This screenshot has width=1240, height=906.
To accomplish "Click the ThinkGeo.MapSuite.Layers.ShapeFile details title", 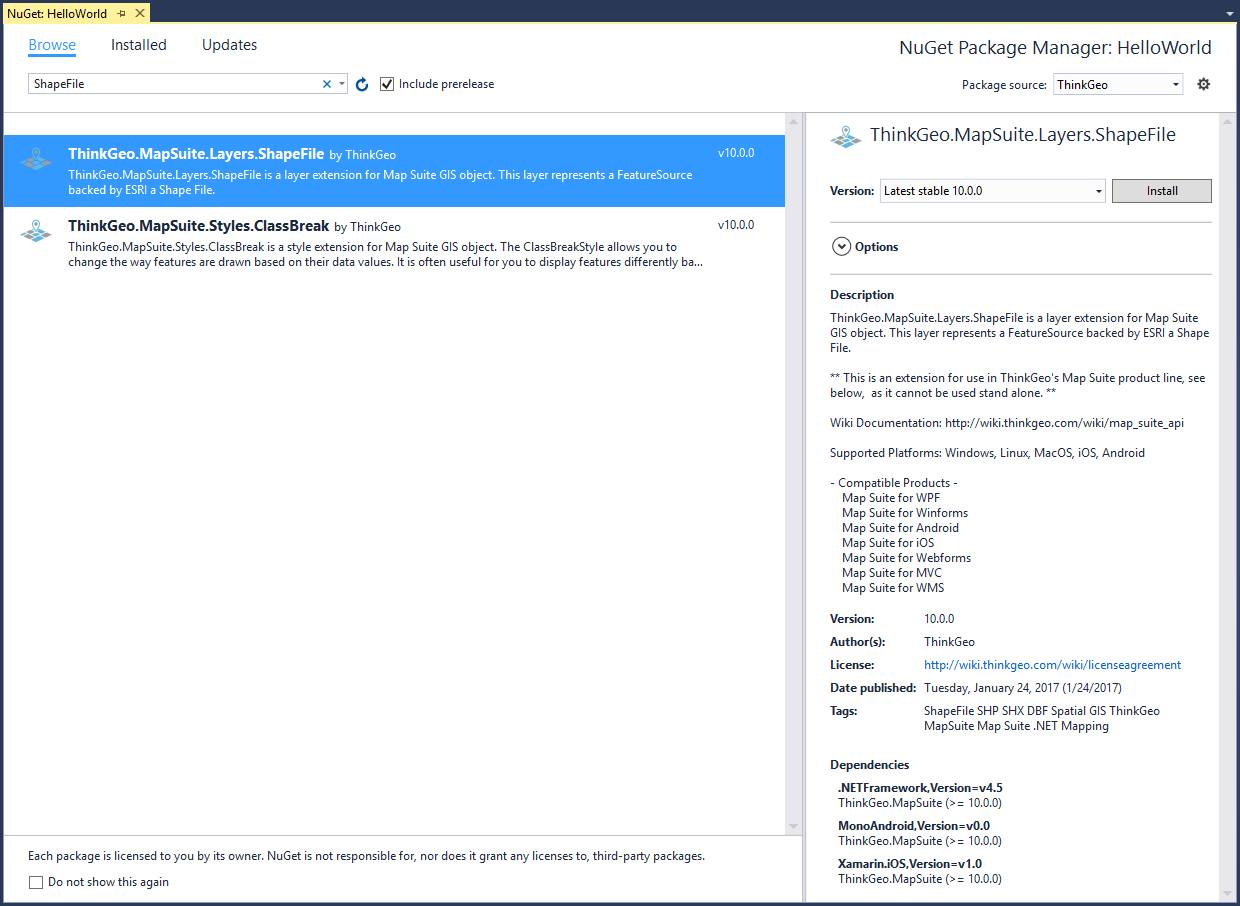I will 1023,135.
